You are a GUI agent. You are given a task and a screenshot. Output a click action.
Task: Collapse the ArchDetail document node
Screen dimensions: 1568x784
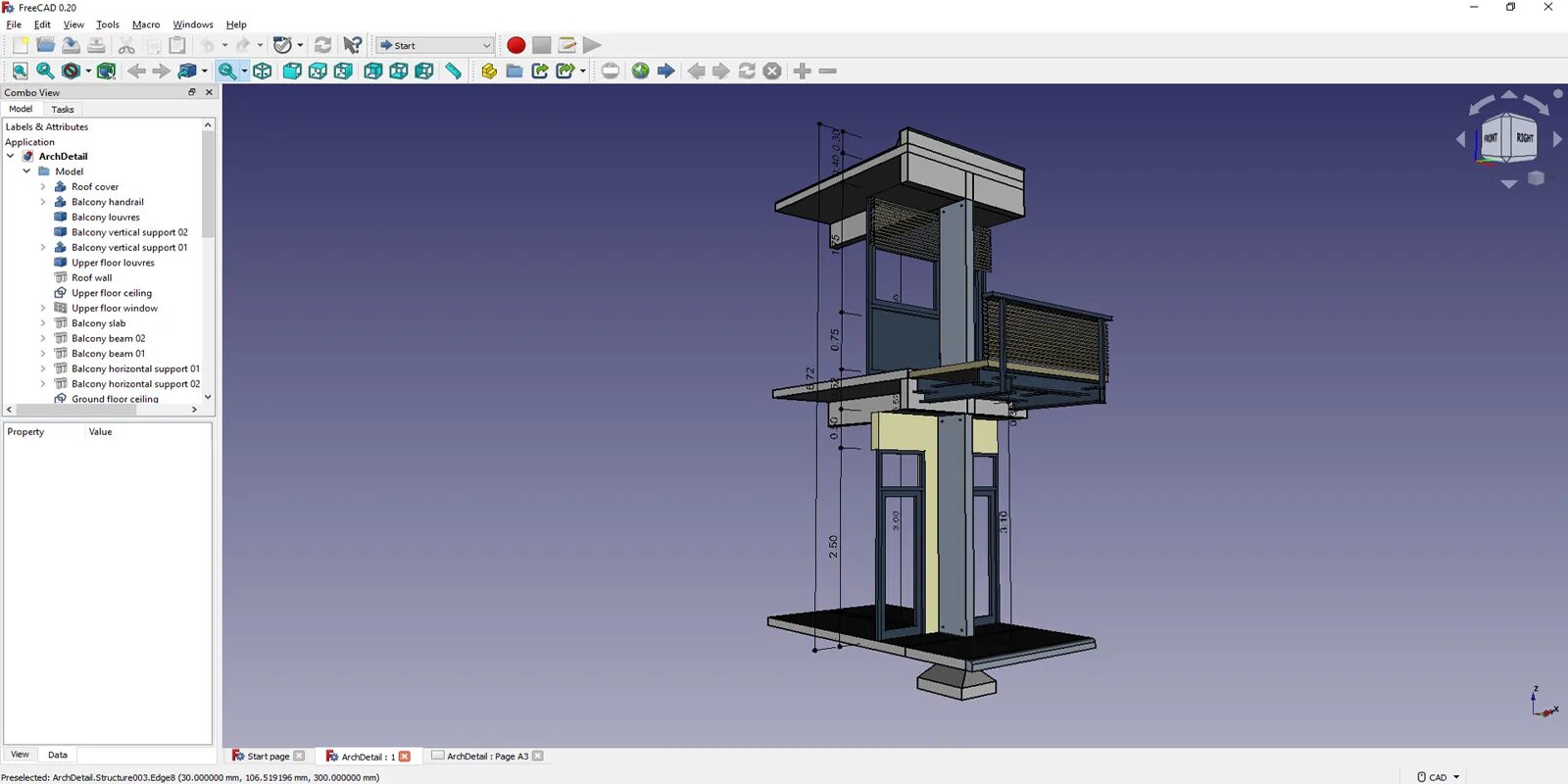tap(11, 156)
